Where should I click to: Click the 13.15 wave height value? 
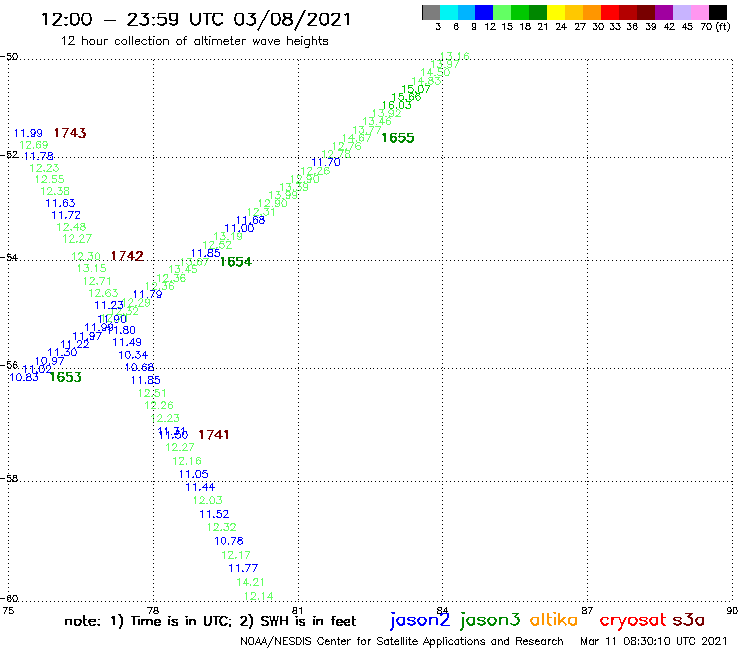click(92, 268)
